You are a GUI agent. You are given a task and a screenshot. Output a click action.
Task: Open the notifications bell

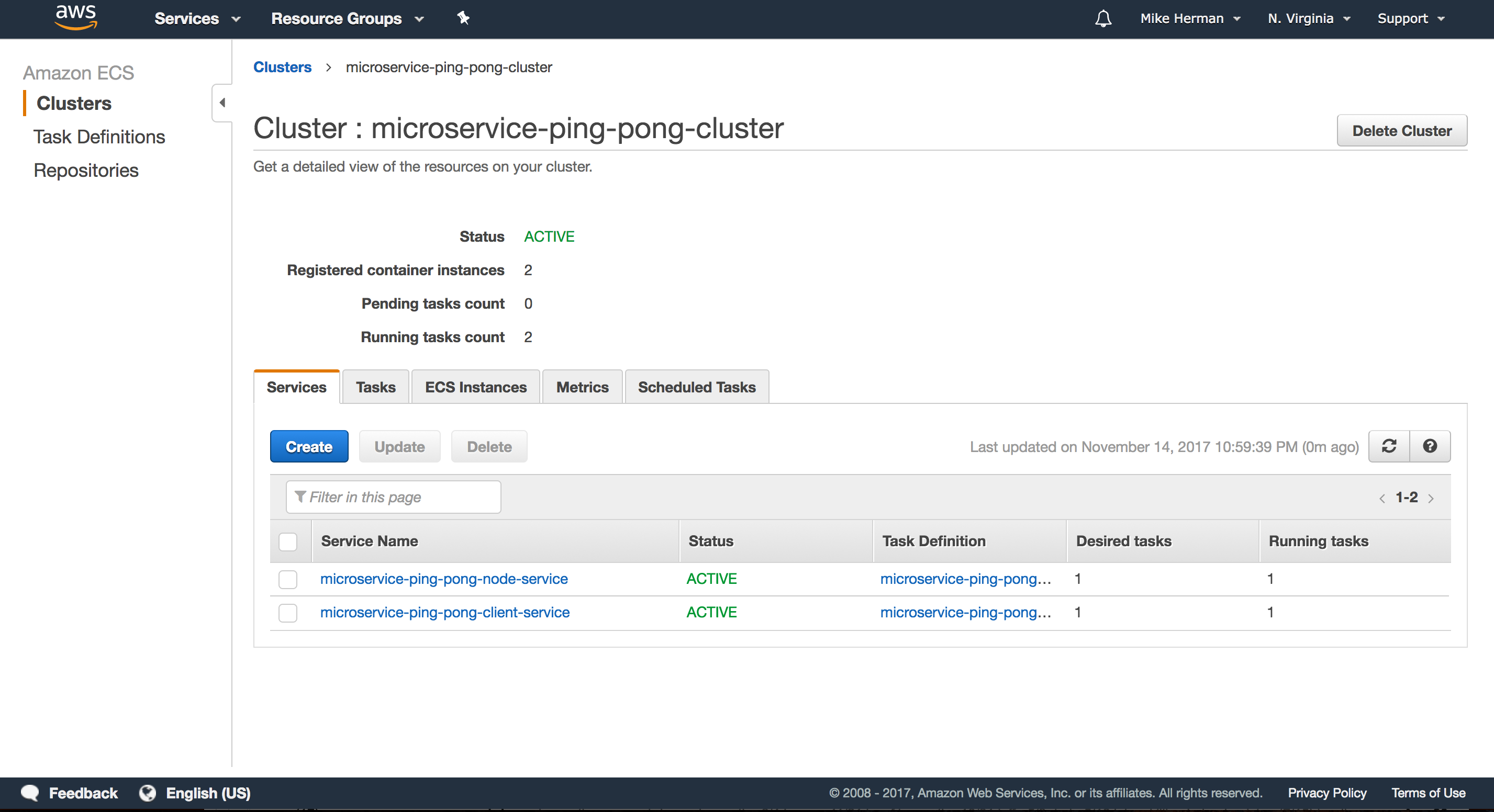1102,18
